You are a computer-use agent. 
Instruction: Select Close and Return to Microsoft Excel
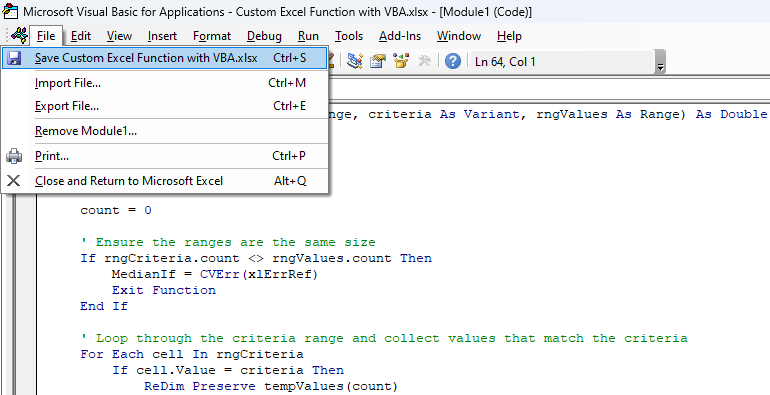click(165, 181)
